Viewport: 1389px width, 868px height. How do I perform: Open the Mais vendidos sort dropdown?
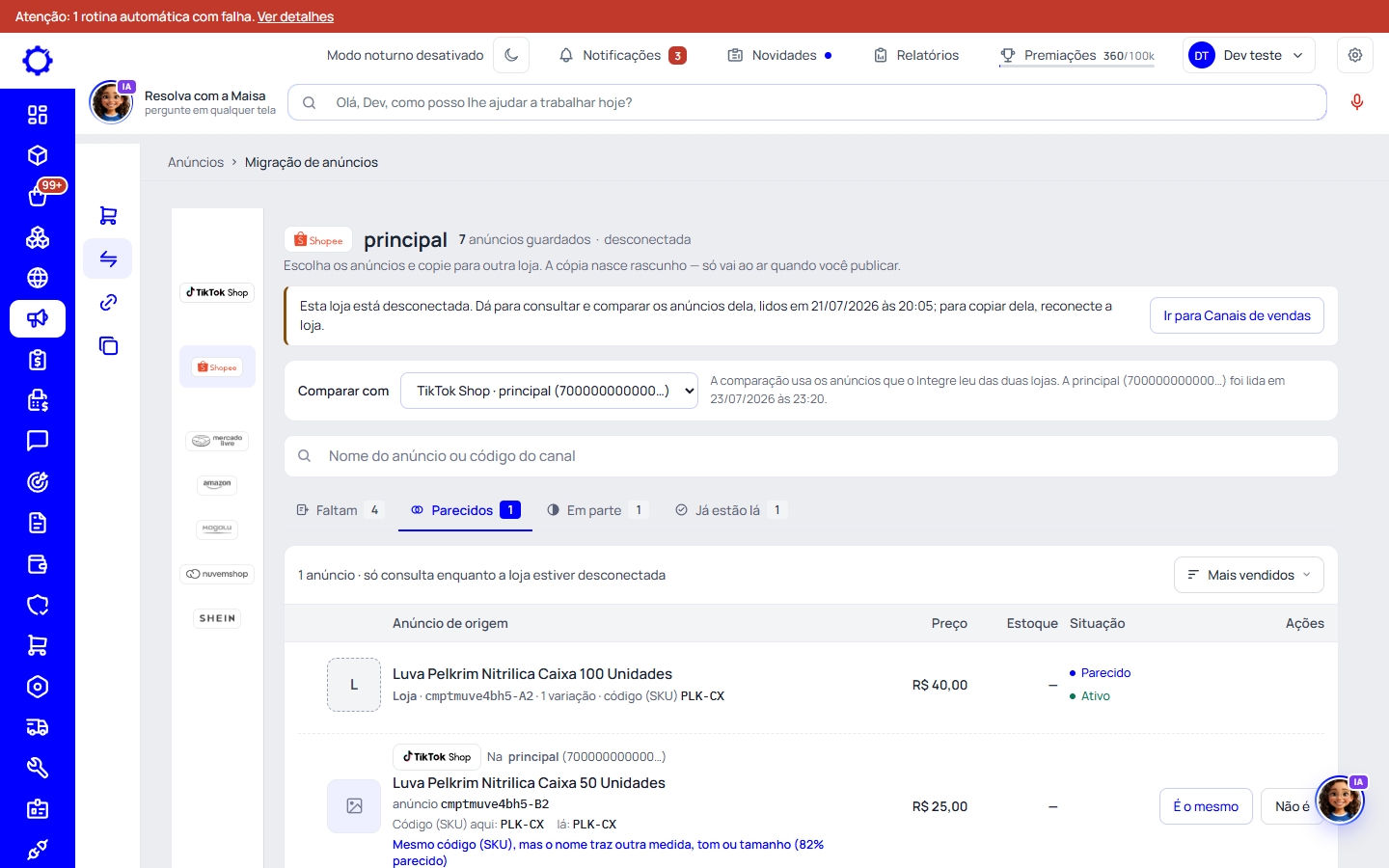(x=1249, y=575)
